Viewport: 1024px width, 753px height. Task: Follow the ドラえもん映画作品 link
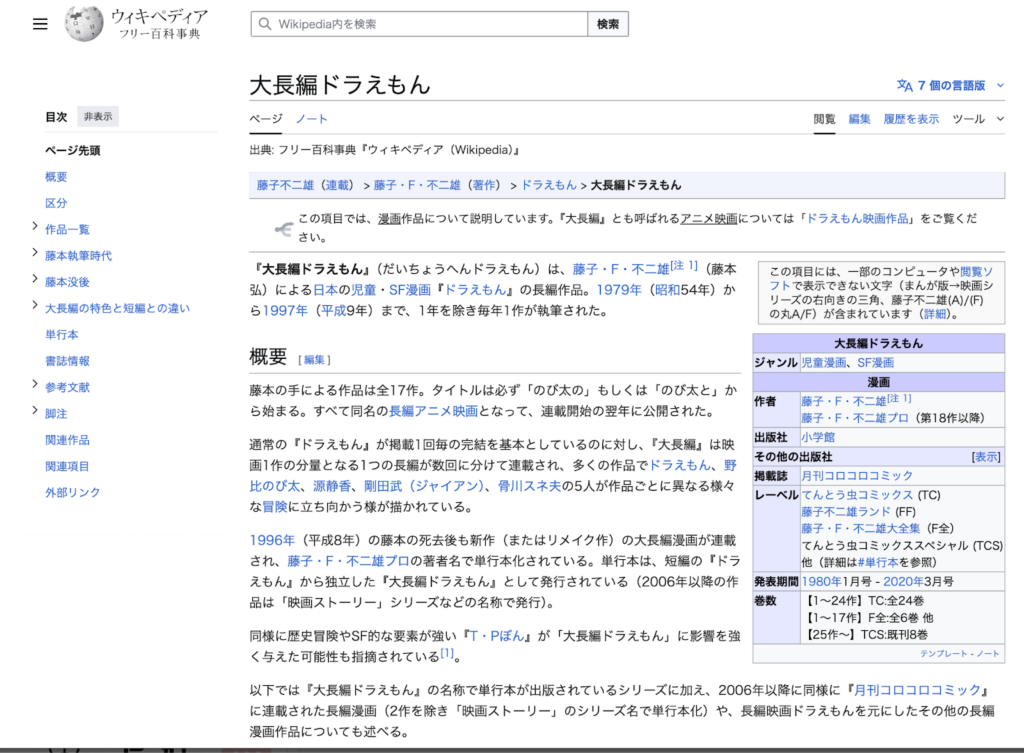(861, 217)
